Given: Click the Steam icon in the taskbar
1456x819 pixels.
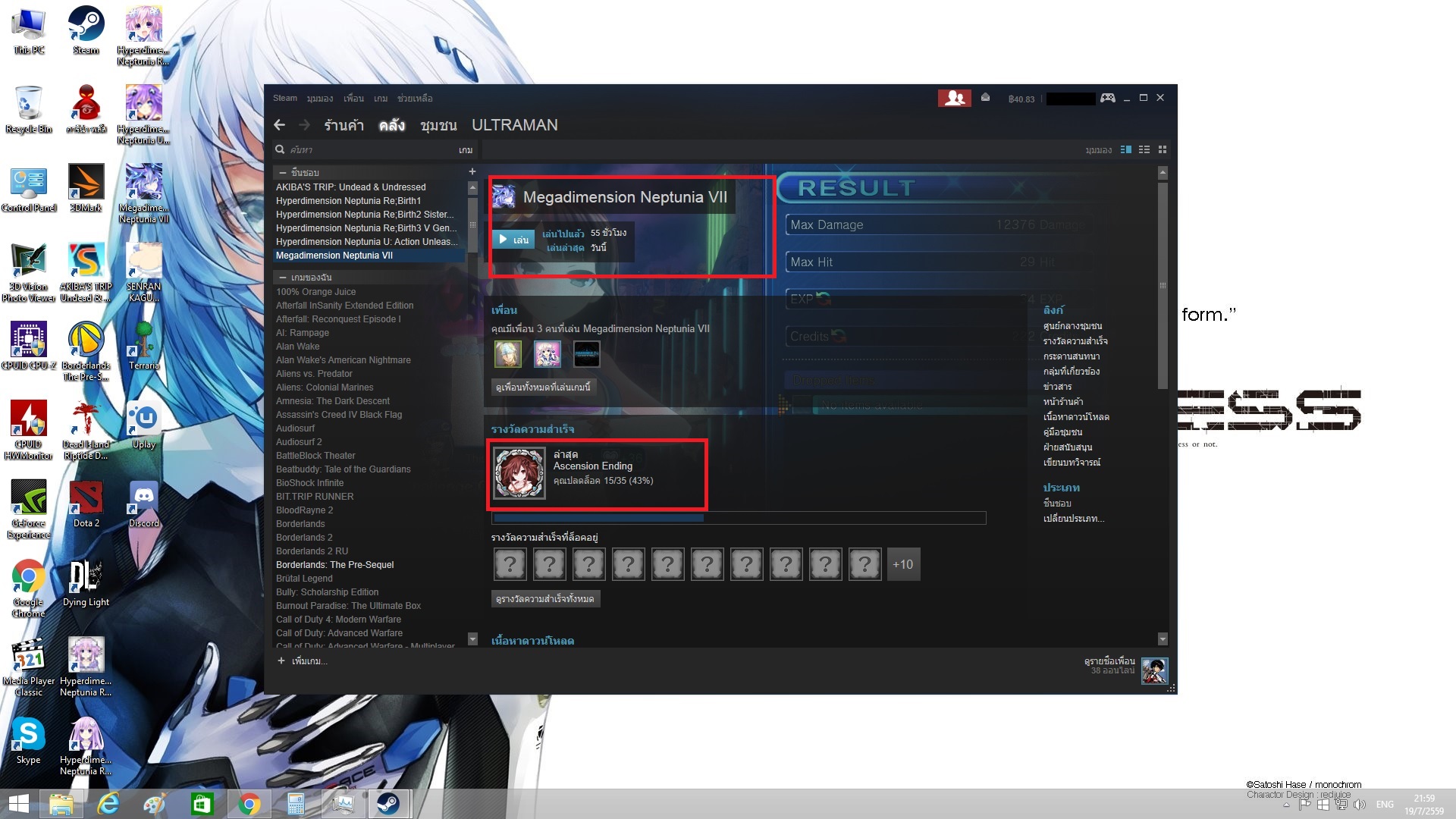Looking at the screenshot, I should (x=388, y=804).
